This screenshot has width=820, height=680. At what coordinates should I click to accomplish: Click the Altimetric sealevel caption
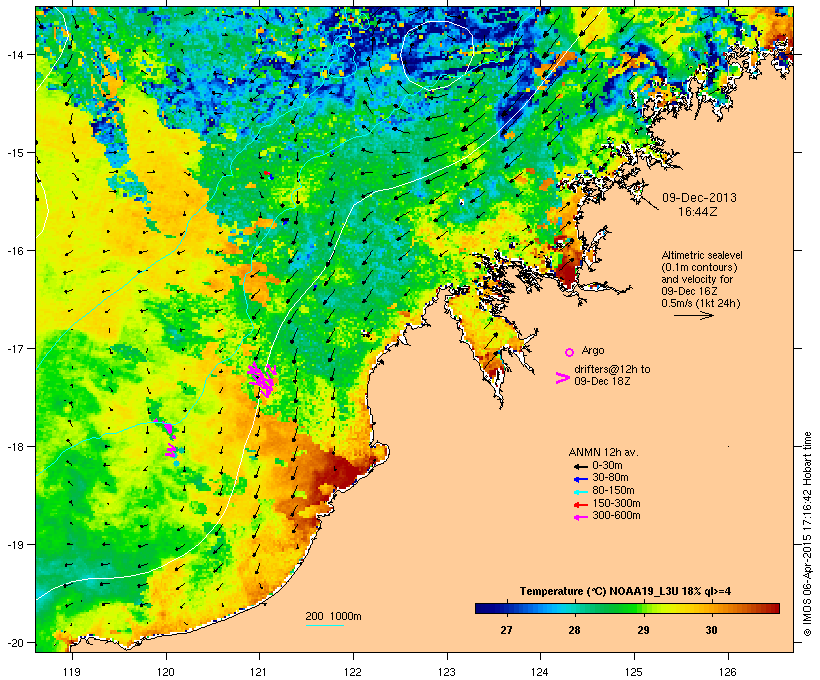(702, 279)
